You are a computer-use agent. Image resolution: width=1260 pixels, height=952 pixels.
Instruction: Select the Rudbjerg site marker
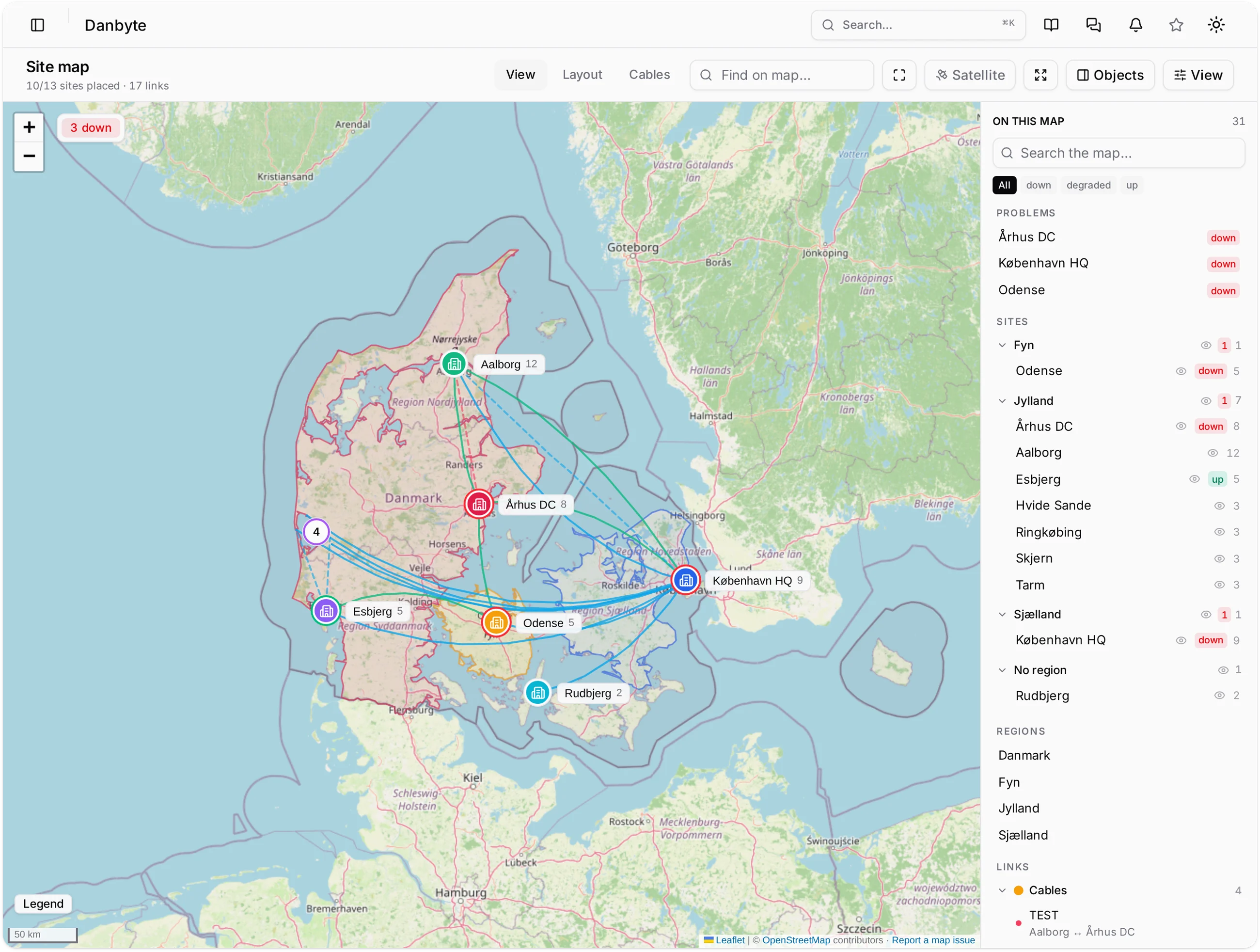coord(538,693)
